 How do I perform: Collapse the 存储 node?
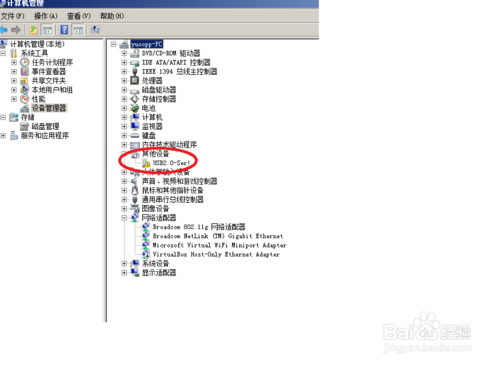pyautogui.click(x=3, y=117)
